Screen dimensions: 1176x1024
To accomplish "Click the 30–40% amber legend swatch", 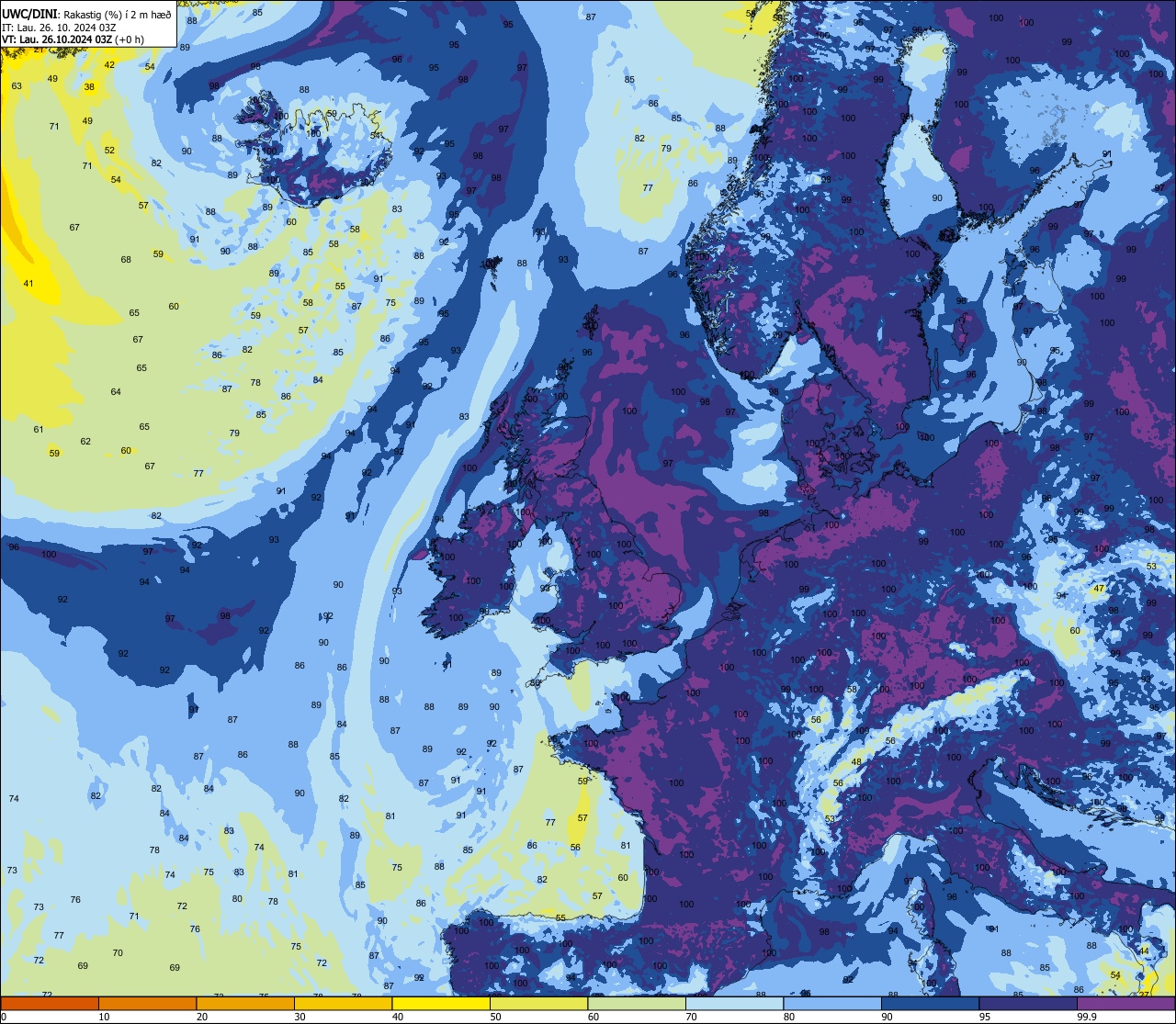I will (x=343, y=1003).
